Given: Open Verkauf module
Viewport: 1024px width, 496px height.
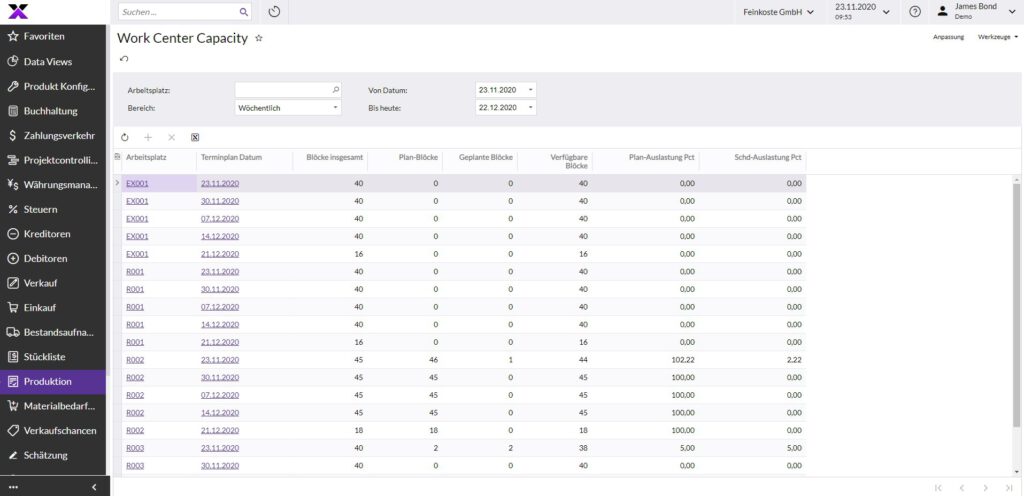Looking at the screenshot, I should (53, 283).
